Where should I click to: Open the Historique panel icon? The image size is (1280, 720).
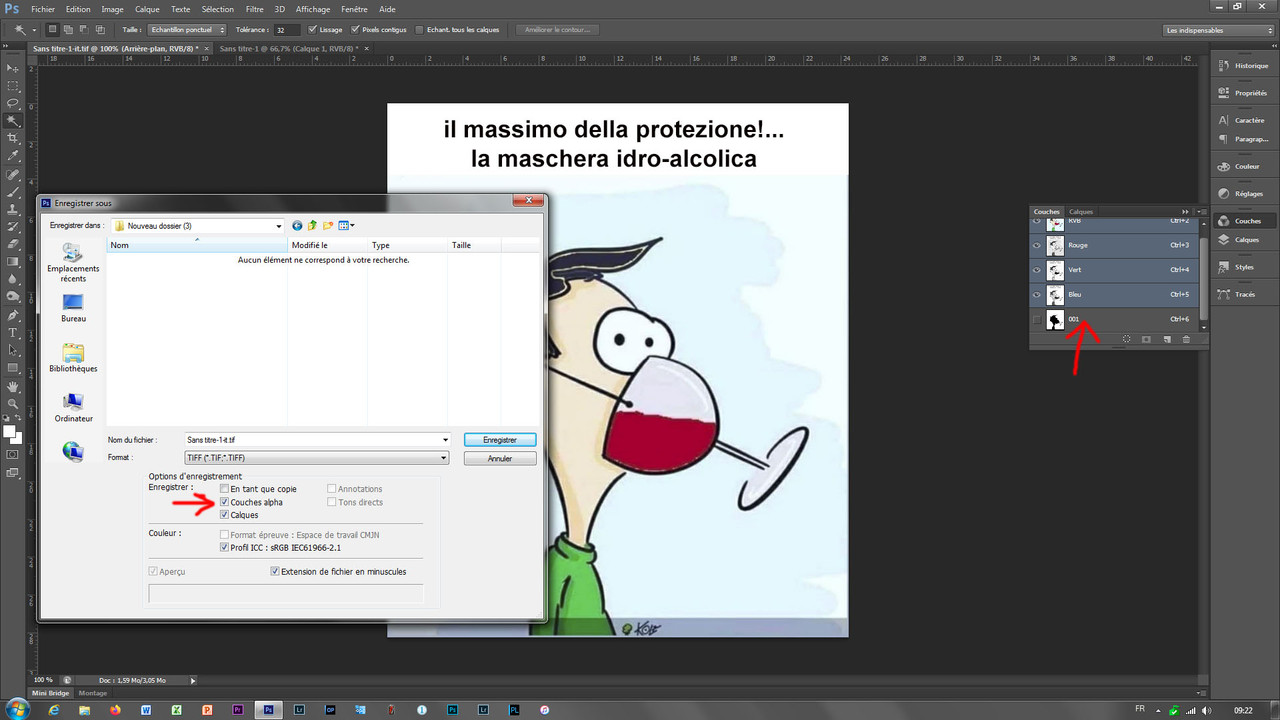(x=1243, y=65)
